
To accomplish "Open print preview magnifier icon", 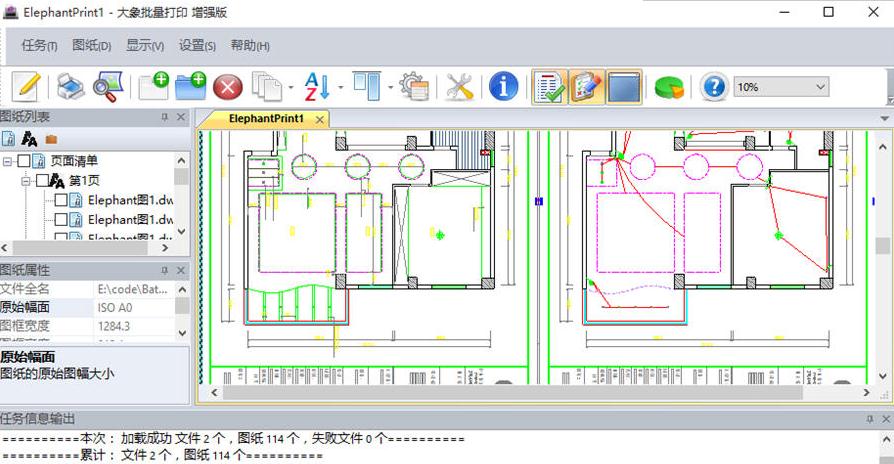I will tap(106, 87).
